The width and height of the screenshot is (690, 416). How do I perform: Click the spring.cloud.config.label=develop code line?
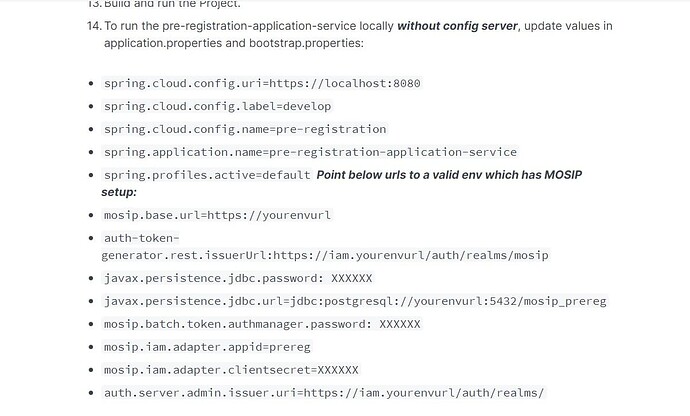(x=217, y=106)
